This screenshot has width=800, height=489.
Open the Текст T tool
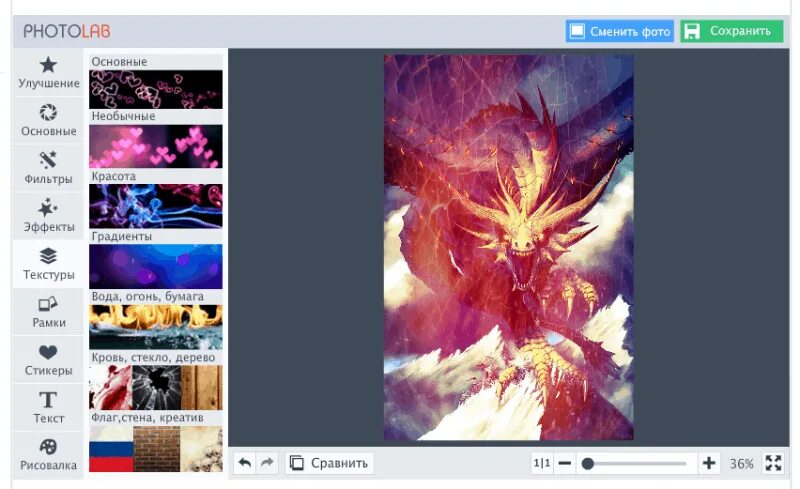click(48, 407)
